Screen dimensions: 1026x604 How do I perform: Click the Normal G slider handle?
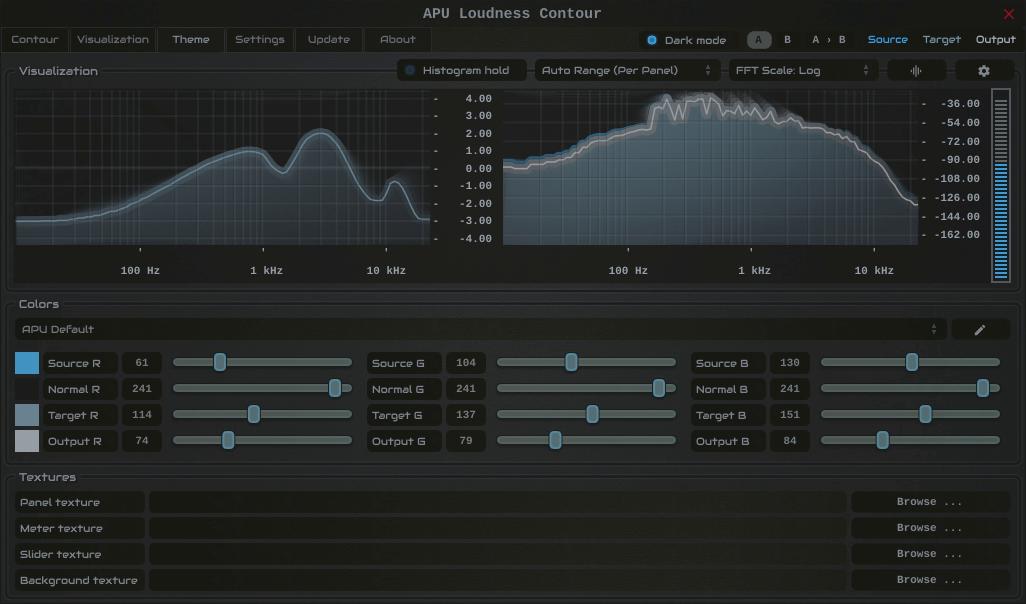[659, 389]
